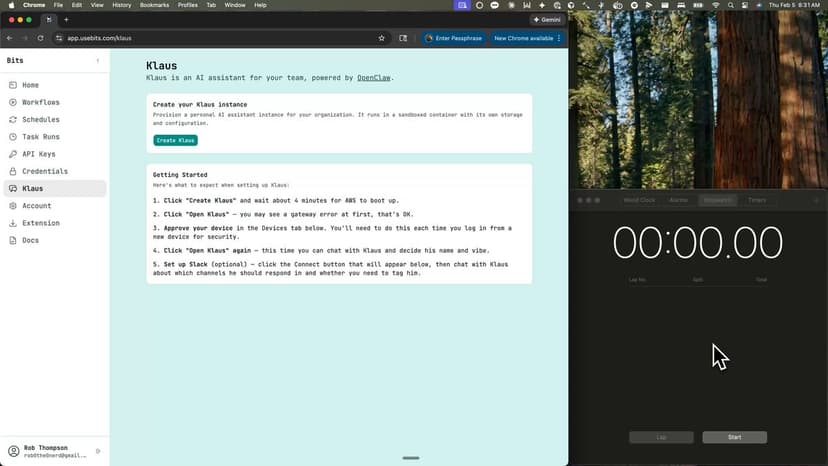
Task: Click the Bits logo text in sidebar
Action: point(15,61)
